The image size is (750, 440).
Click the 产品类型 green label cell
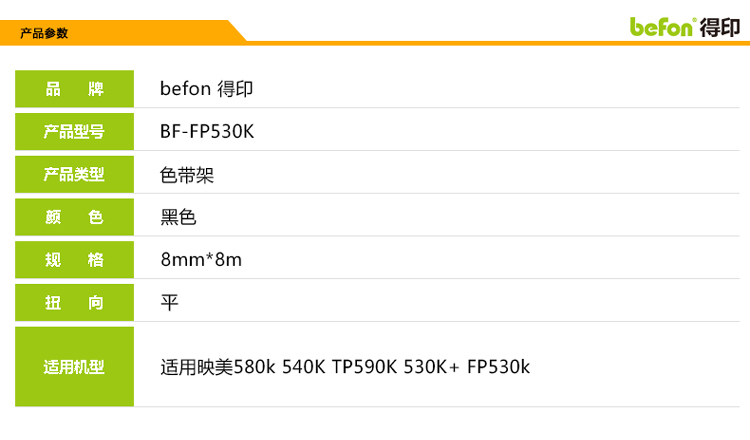coord(75,174)
